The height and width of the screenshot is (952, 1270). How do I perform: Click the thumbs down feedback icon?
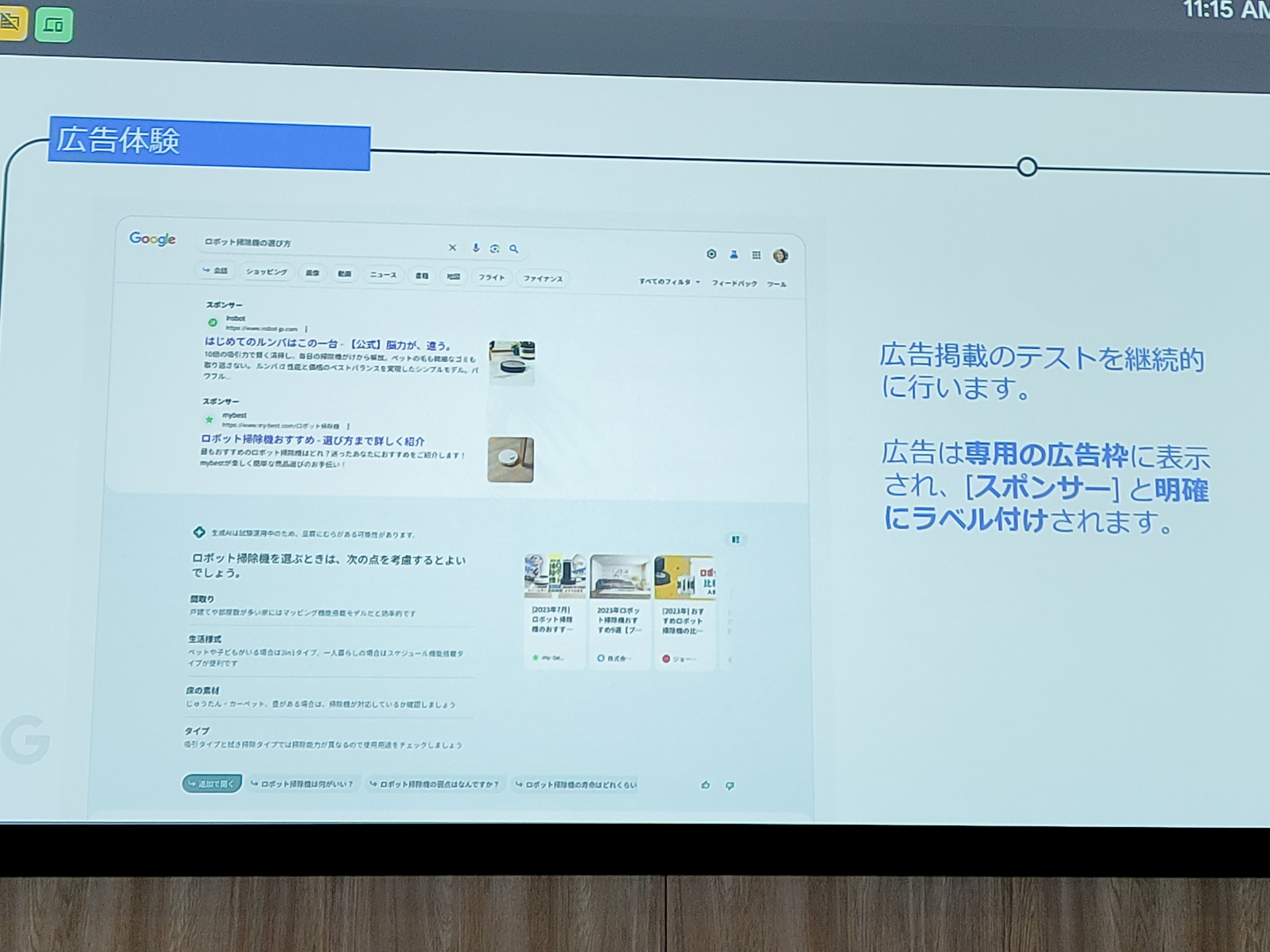coord(730,785)
